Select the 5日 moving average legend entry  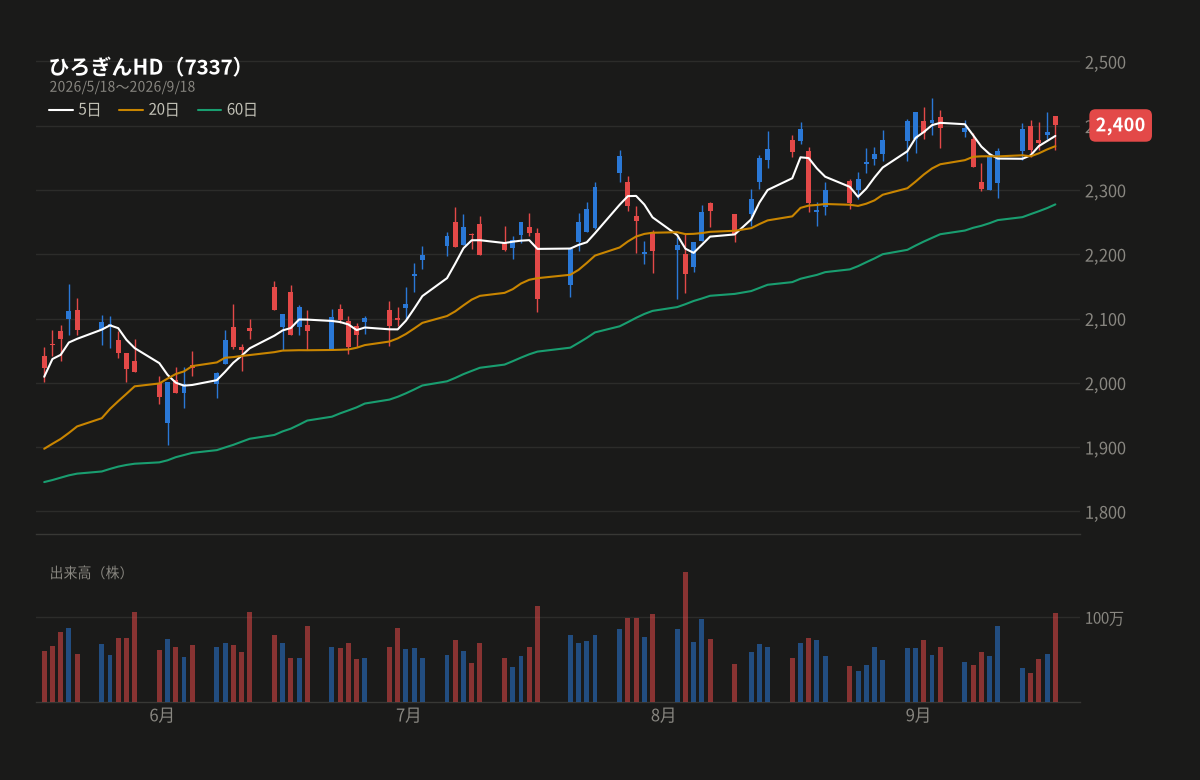(x=75, y=110)
